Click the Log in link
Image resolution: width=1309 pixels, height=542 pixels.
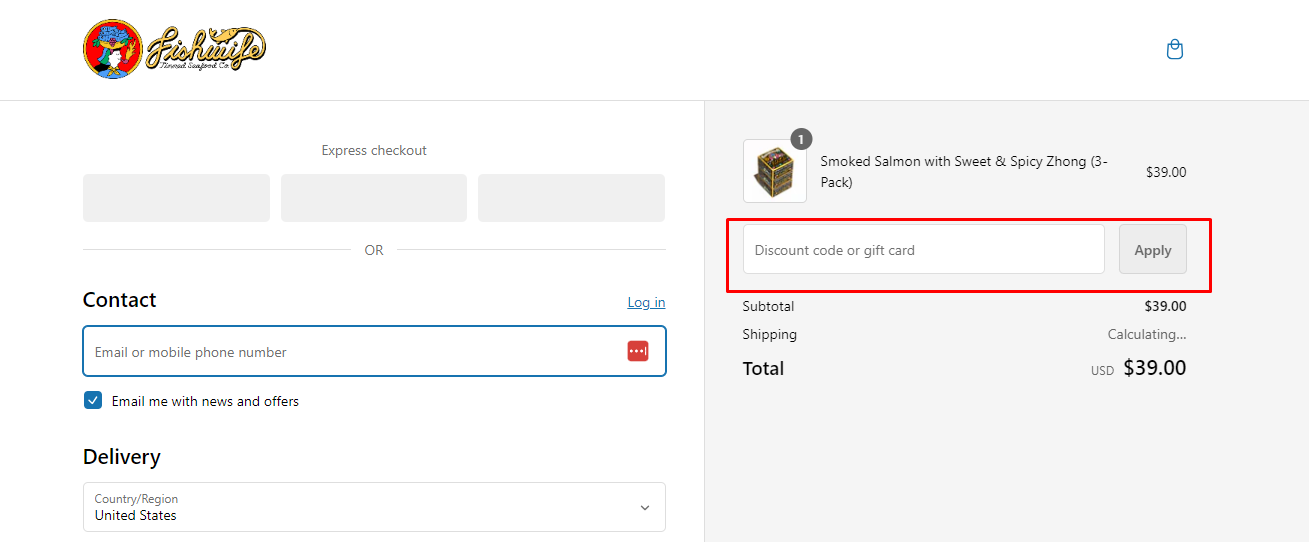click(x=646, y=303)
